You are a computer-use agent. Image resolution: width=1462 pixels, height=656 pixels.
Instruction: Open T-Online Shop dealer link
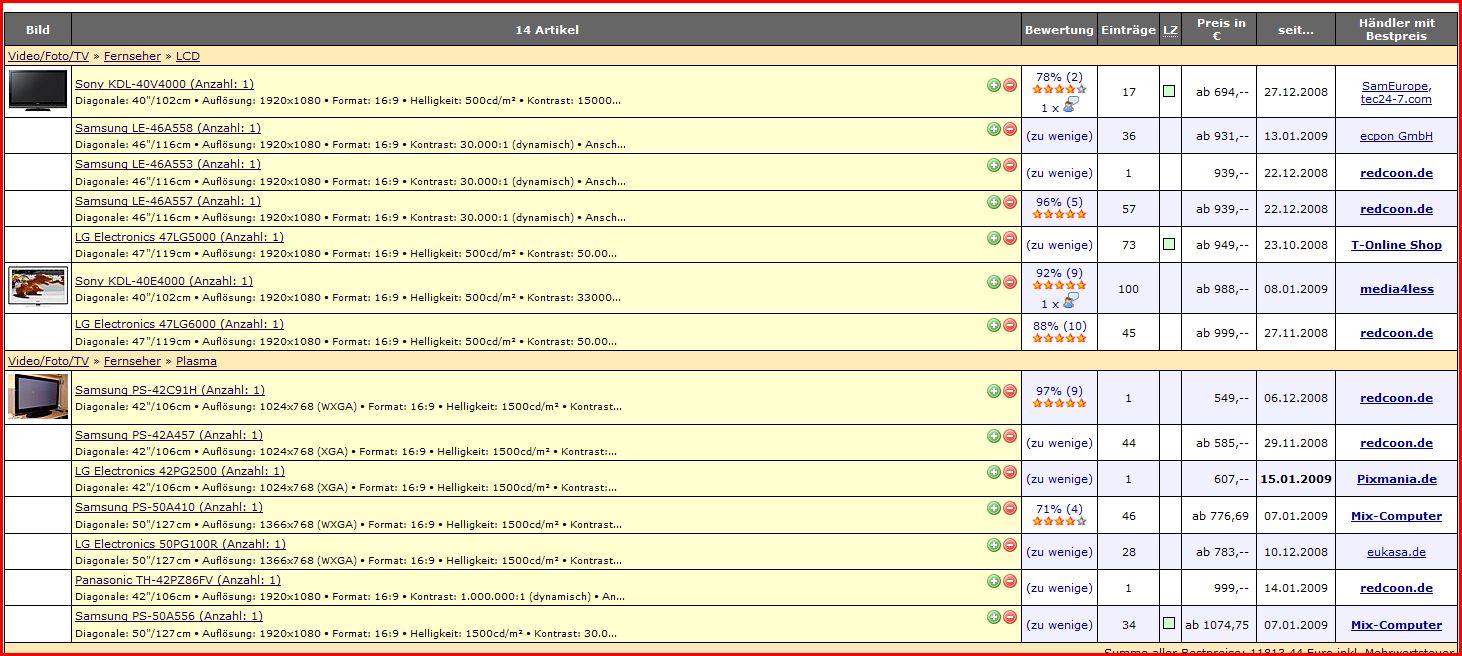click(x=1396, y=245)
